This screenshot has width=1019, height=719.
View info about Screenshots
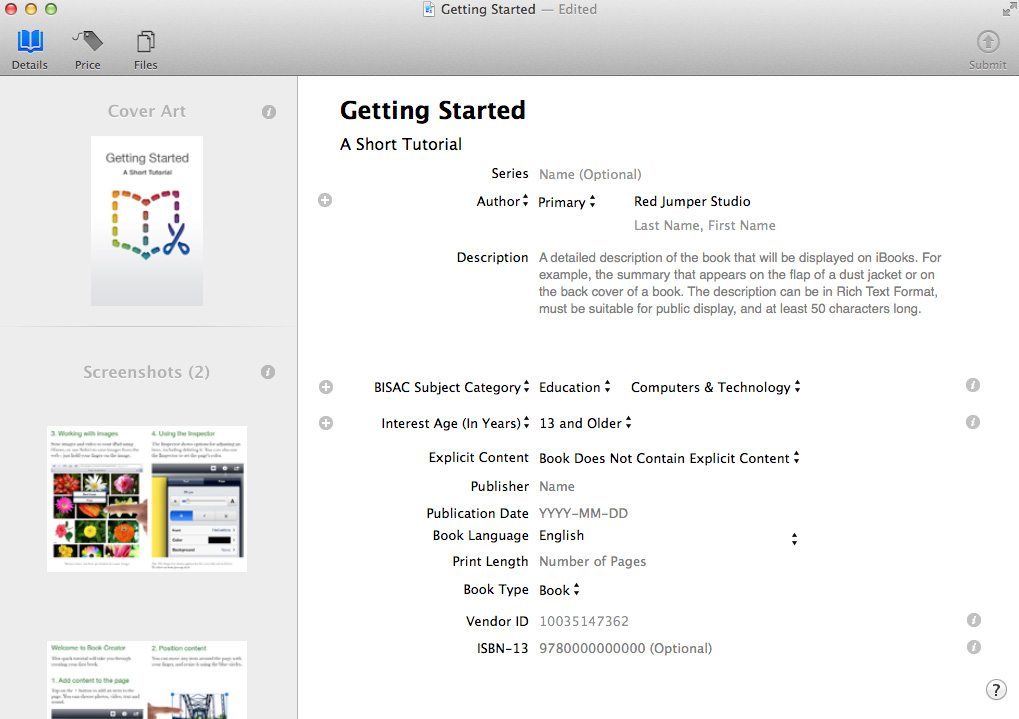[x=268, y=371]
